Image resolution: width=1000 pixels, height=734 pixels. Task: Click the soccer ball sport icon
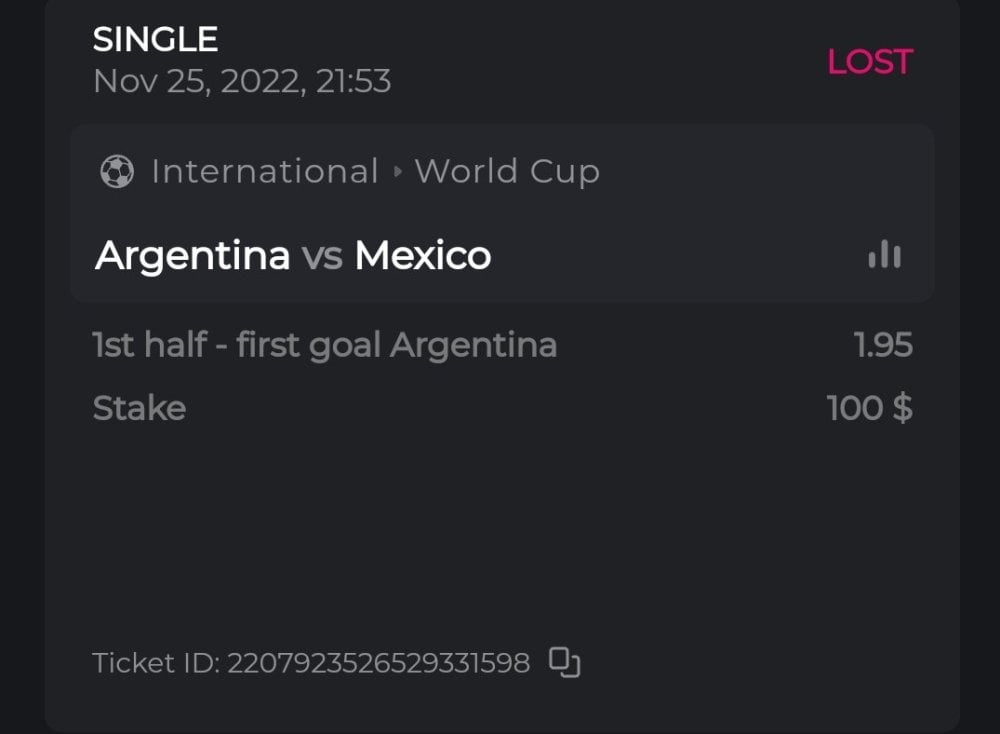click(117, 172)
